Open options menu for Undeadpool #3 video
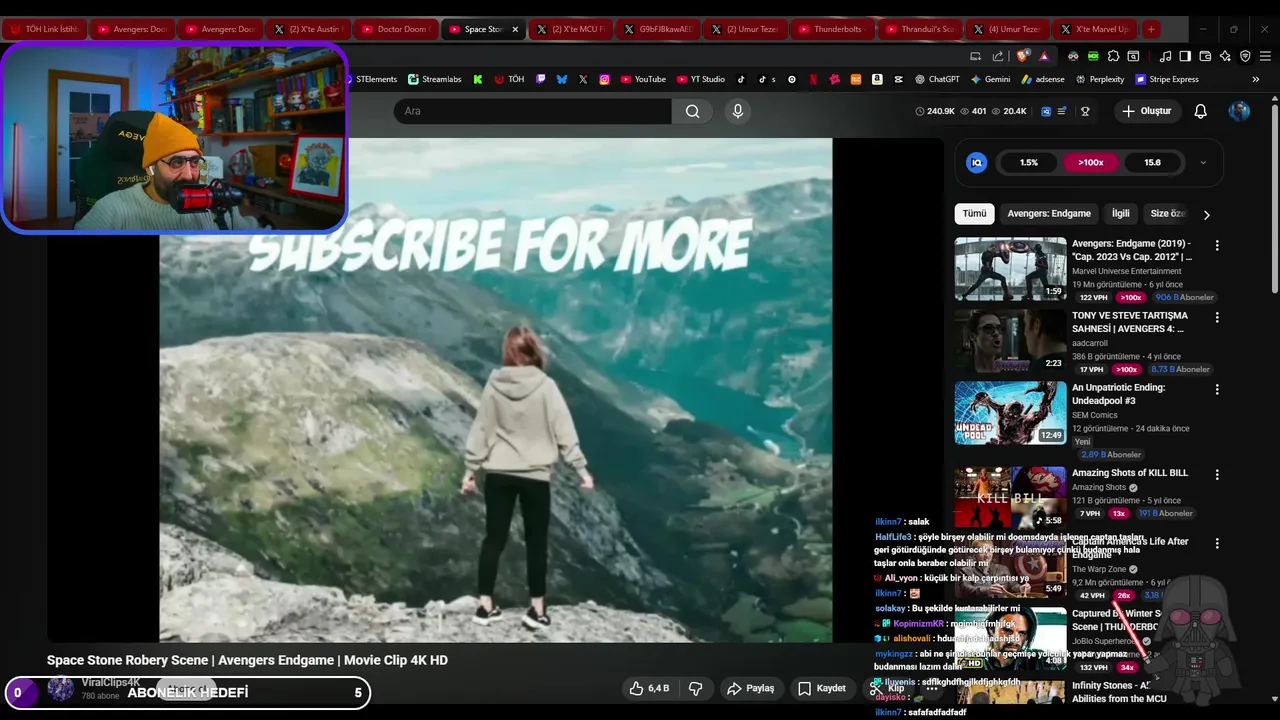Image resolution: width=1280 pixels, height=720 pixels. point(1217,389)
